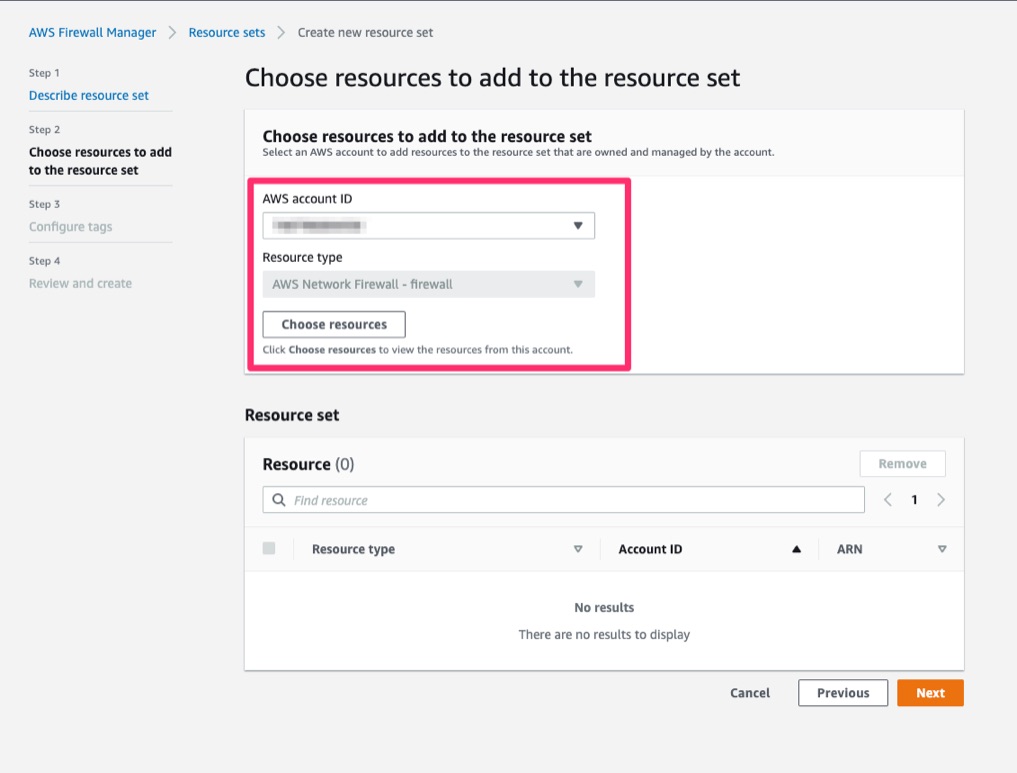Click the orange Next button
Viewport: 1017px width, 773px height.
930,693
